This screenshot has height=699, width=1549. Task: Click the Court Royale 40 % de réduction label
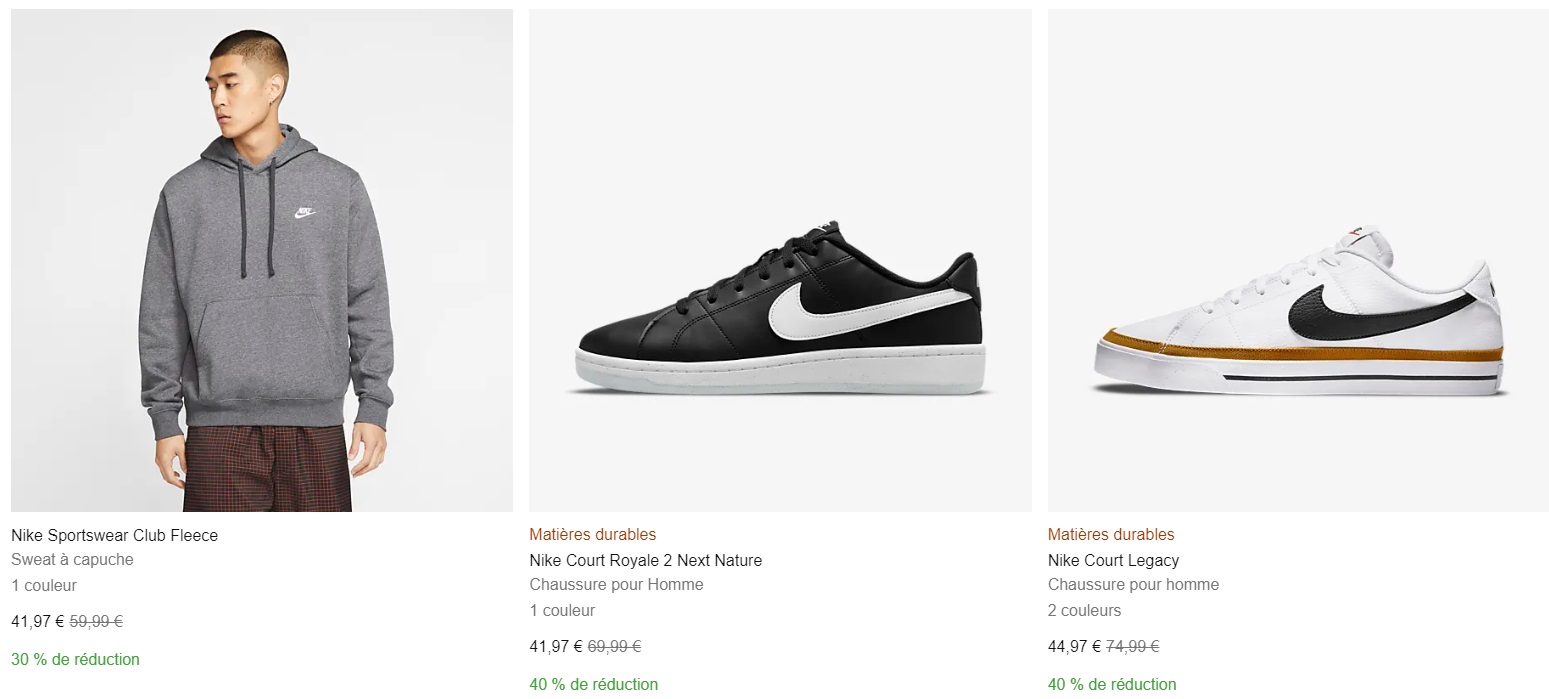(x=593, y=685)
